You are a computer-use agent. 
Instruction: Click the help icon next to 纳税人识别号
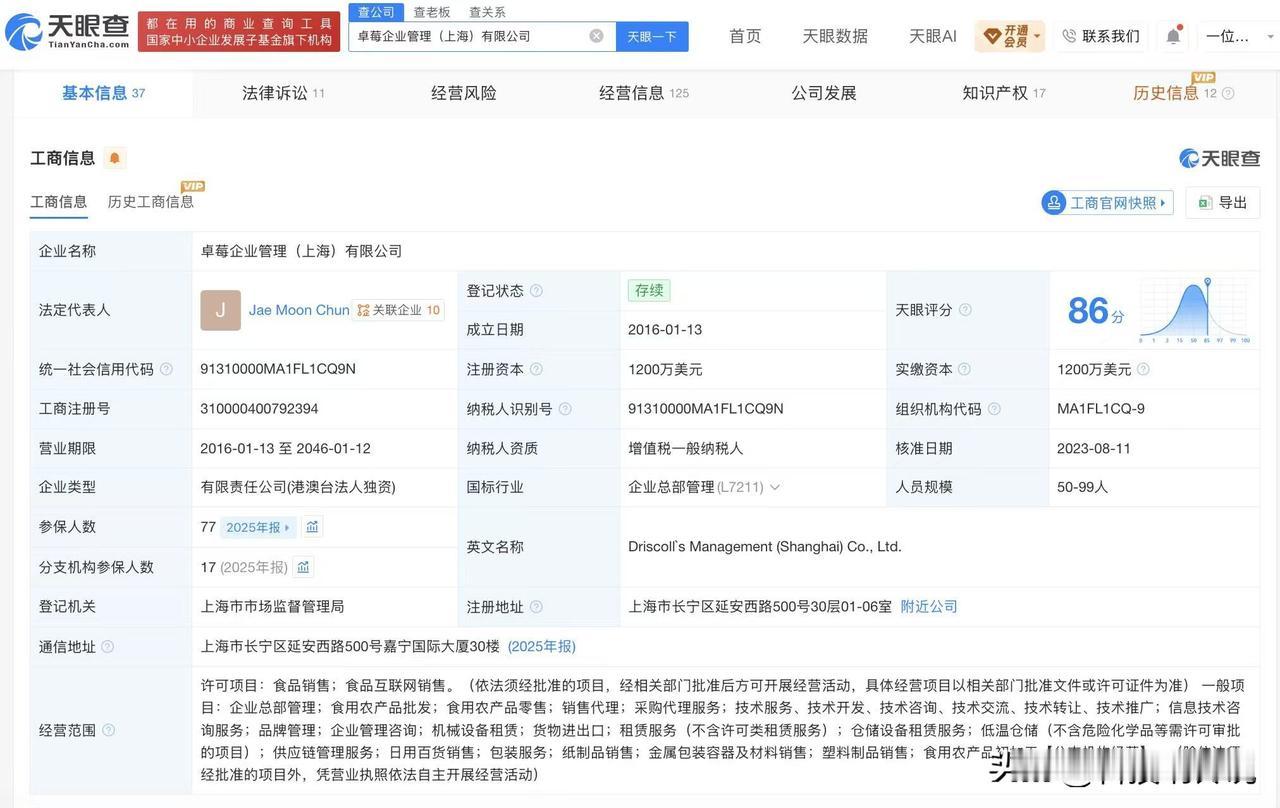coord(565,409)
